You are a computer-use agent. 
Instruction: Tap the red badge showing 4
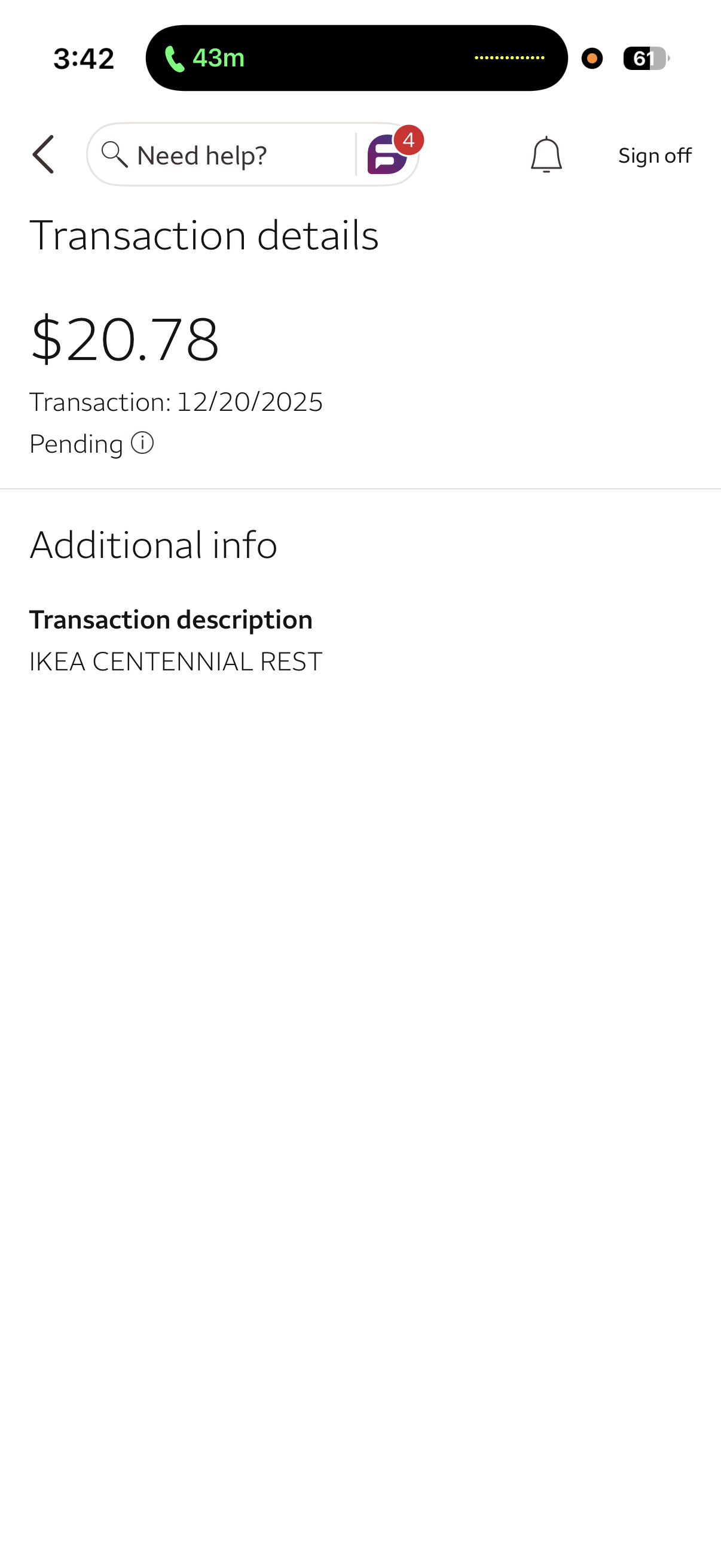pyautogui.click(x=409, y=140)
